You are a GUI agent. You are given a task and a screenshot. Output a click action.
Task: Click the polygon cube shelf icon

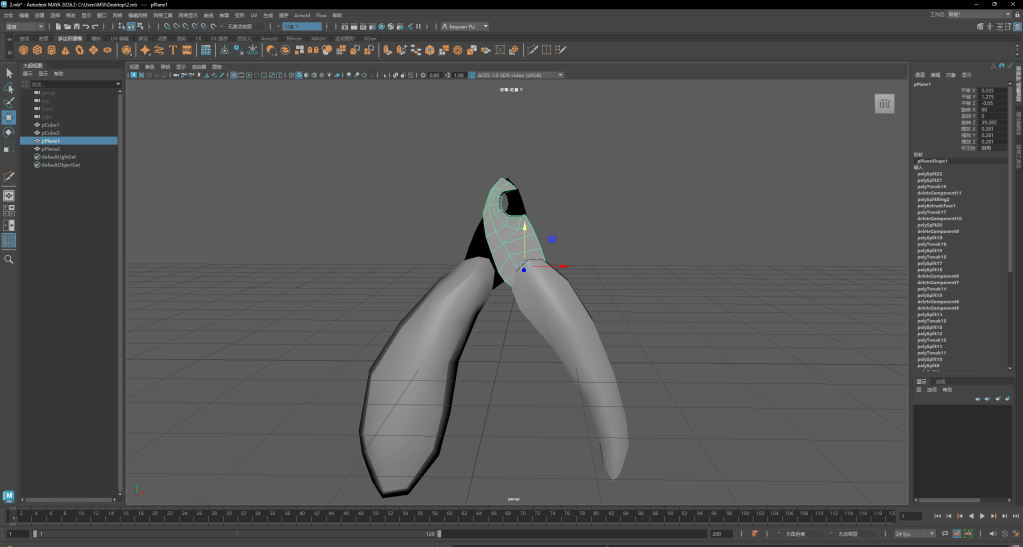pos(37,50)
